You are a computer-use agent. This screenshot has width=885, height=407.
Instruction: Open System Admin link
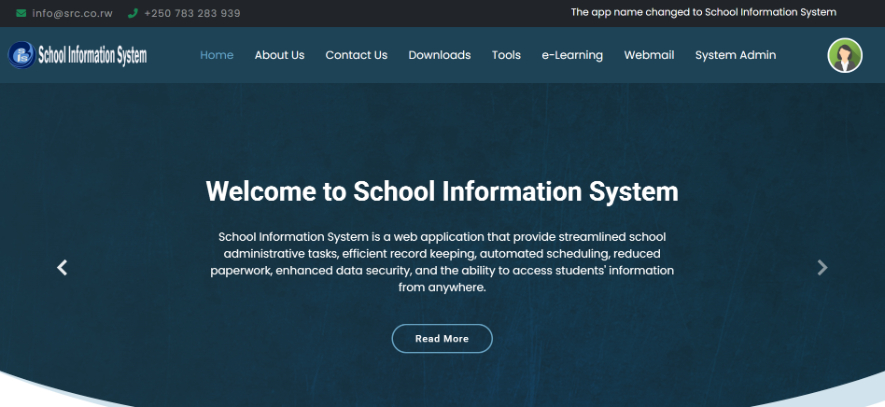point(735,55)
